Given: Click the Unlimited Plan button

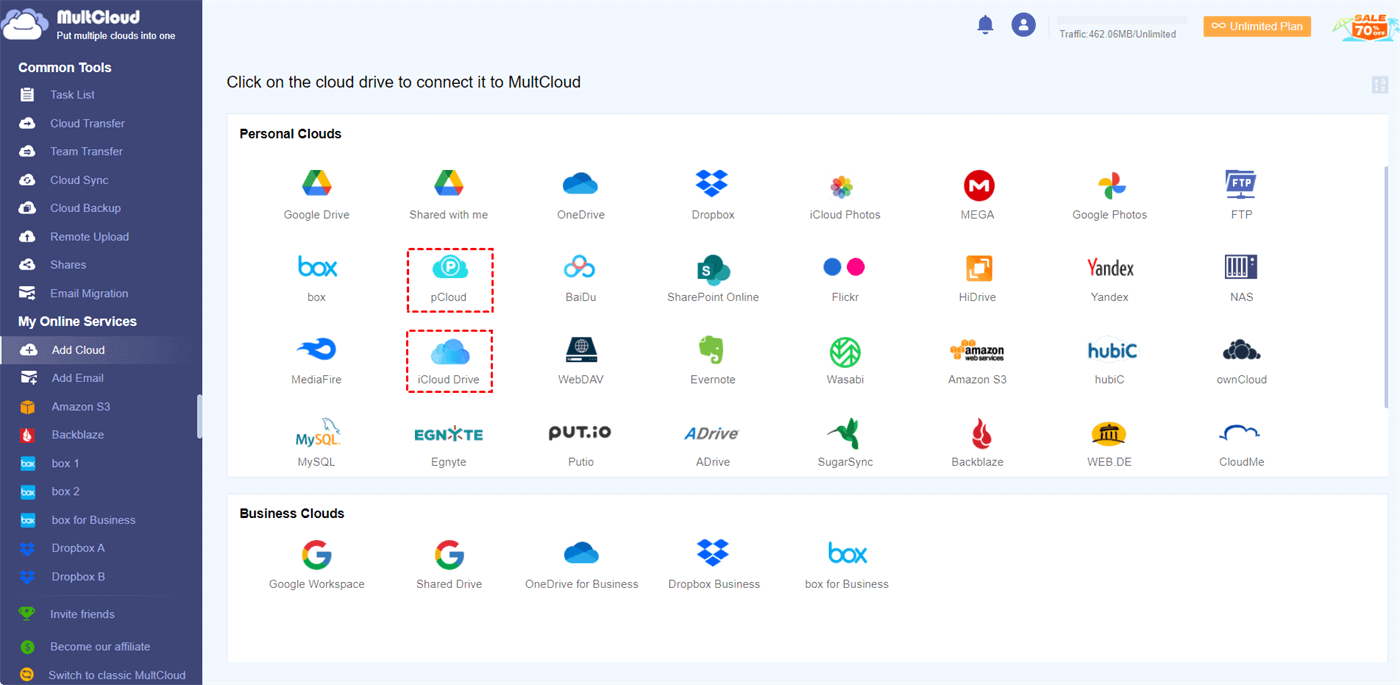Looking at the screenshot, I should tap(1257, 26).
